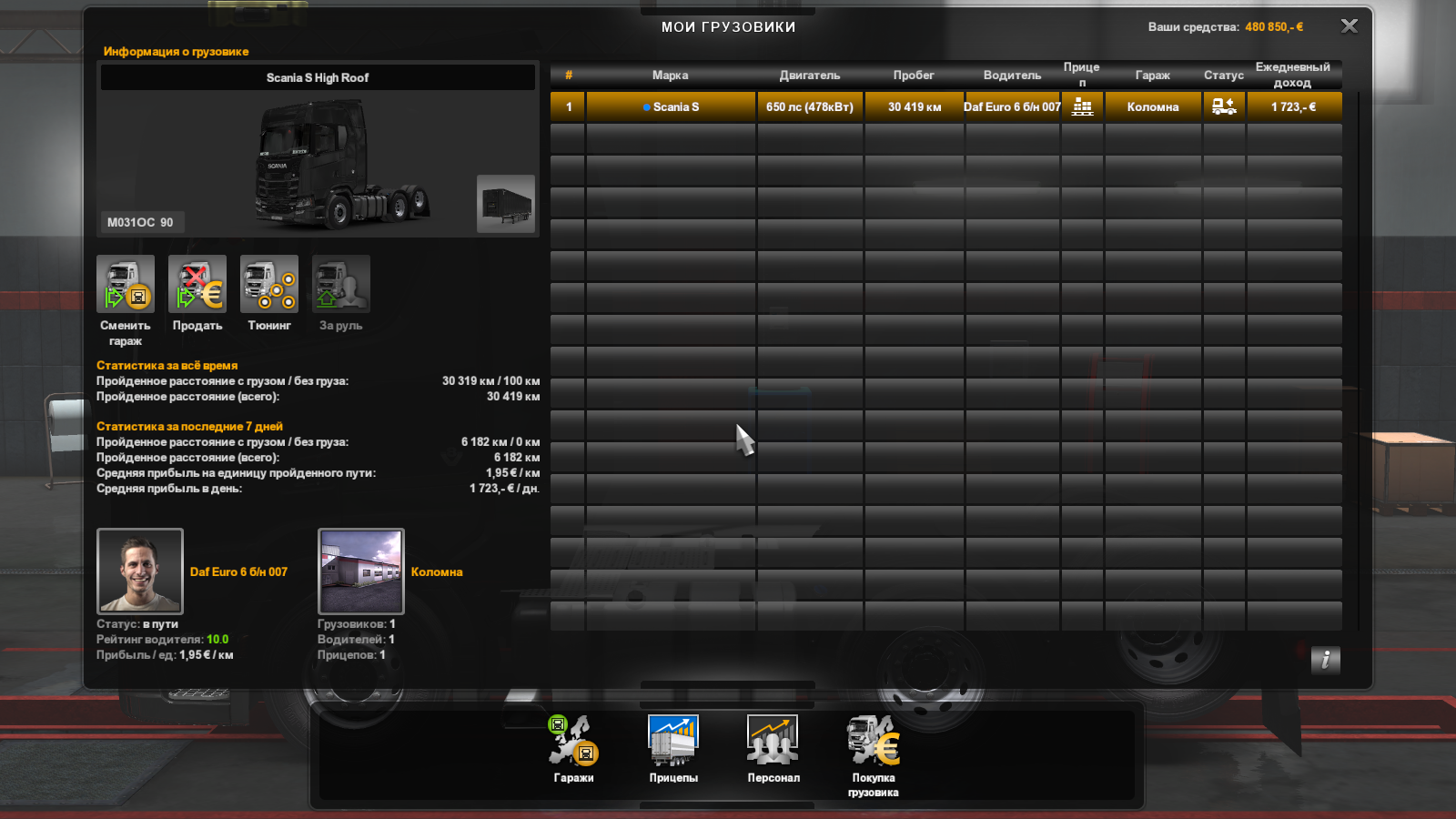Select the Scania S cell in row 1
Viewport: 1456px width, 819px height.
[x=671, y=106]
